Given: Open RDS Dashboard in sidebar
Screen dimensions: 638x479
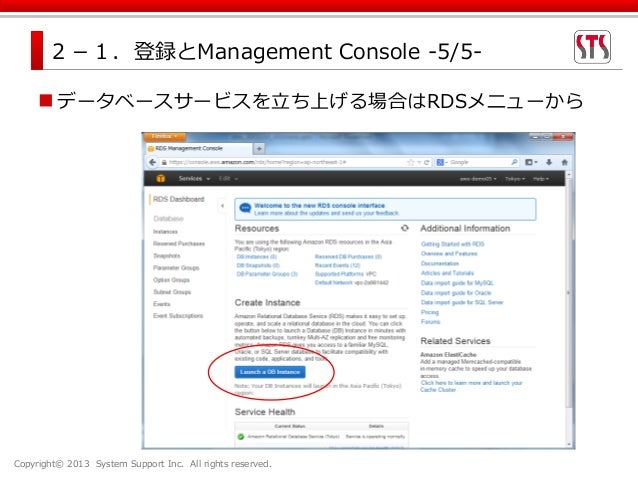Looking at the screenshot, I should [x=178, y=199].
